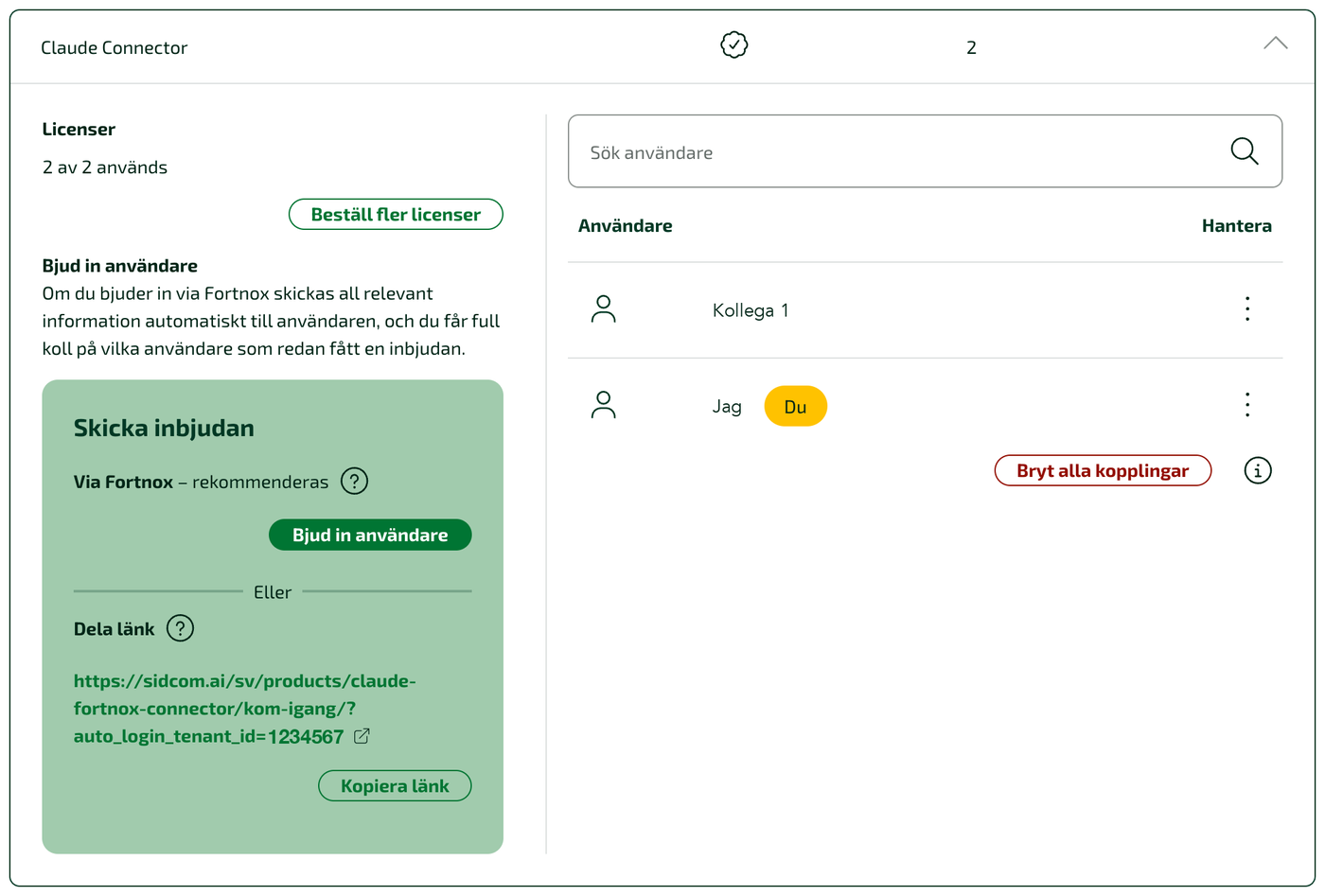Click the Licenser heading
The height and width of the screenshot is (896, 1325).
(79, 129)
